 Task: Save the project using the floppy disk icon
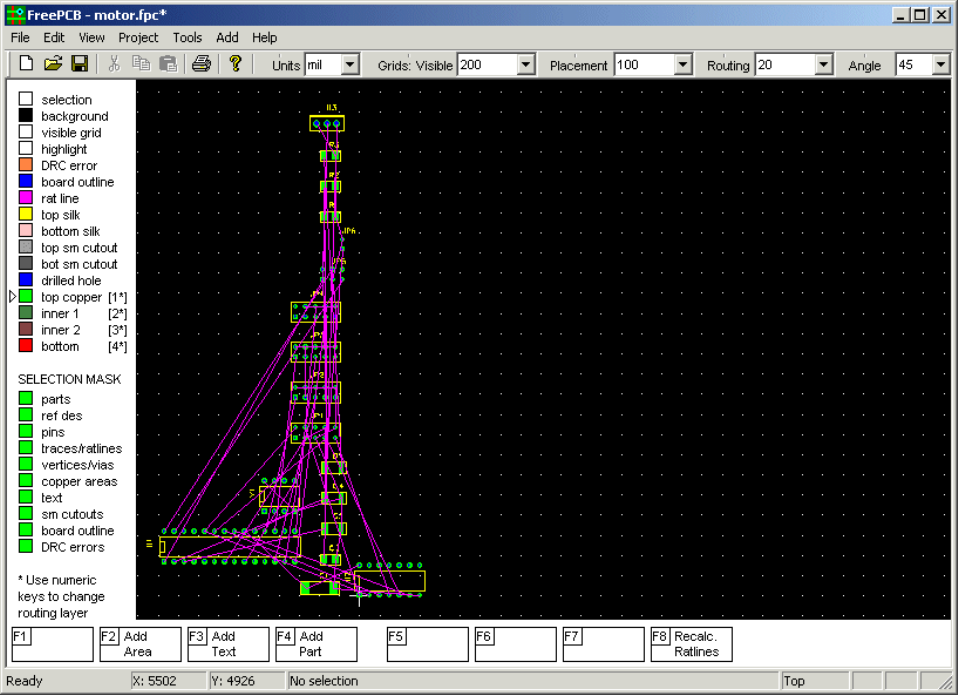[79, 64]
